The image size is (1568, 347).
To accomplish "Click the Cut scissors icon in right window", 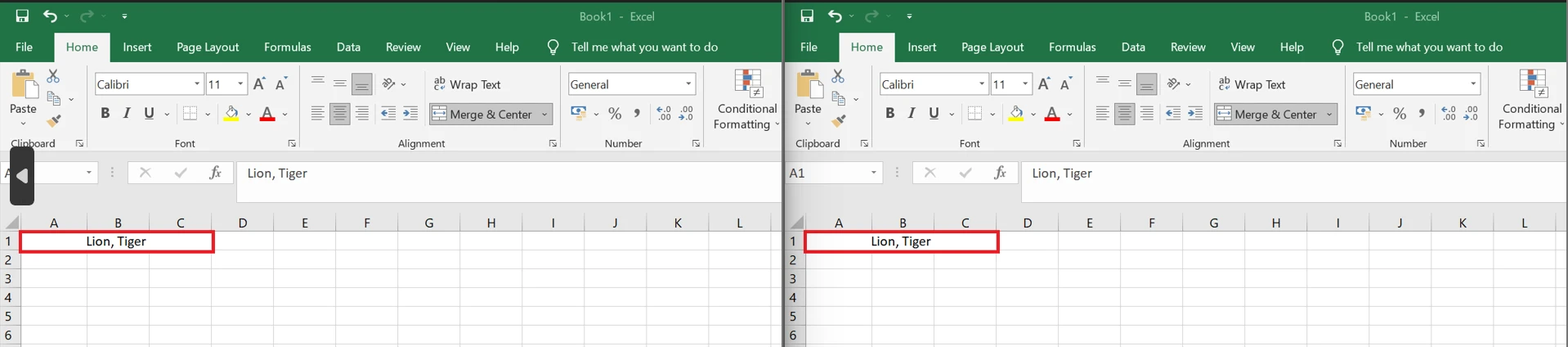I will pyautogui.click(x=838, y=76).
